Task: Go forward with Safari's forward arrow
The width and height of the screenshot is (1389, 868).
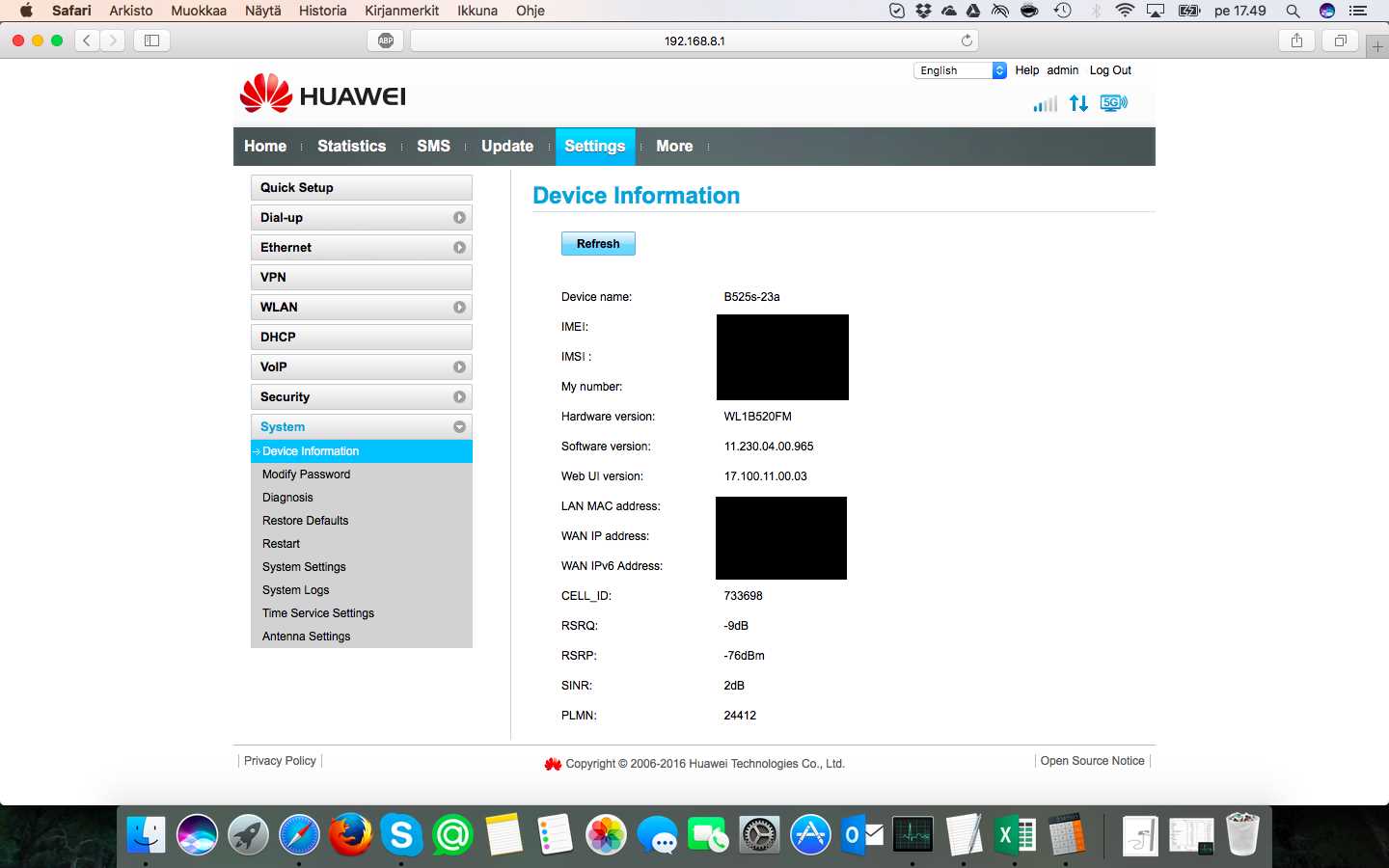Action: (113, 41)
